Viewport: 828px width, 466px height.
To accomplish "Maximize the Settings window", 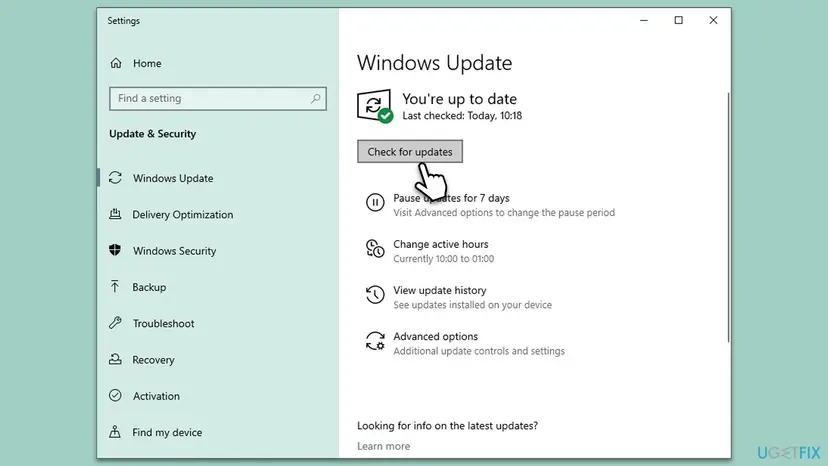I will coord(679,20).
